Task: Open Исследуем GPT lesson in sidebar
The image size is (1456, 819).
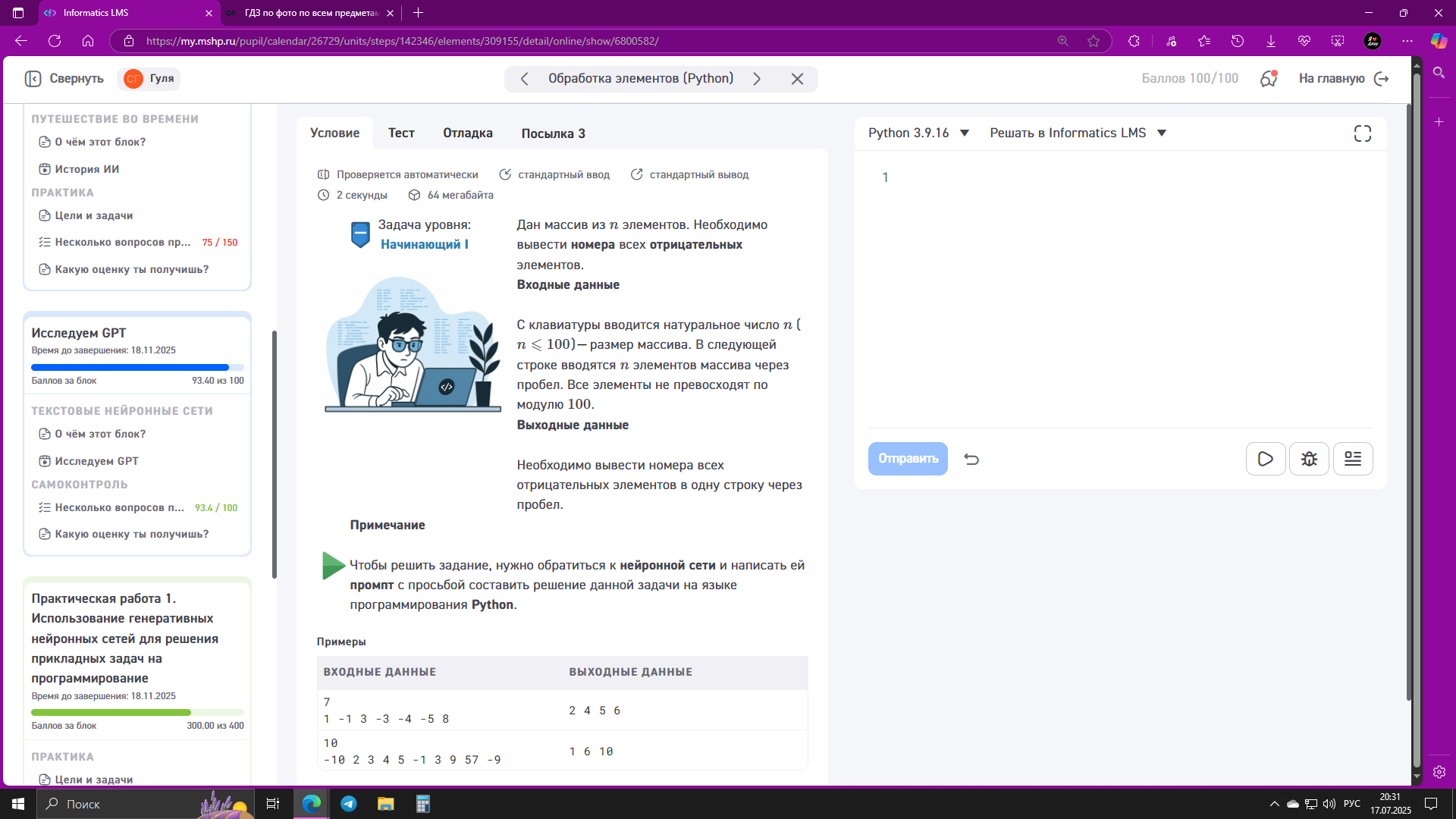Action: [96, 461]
